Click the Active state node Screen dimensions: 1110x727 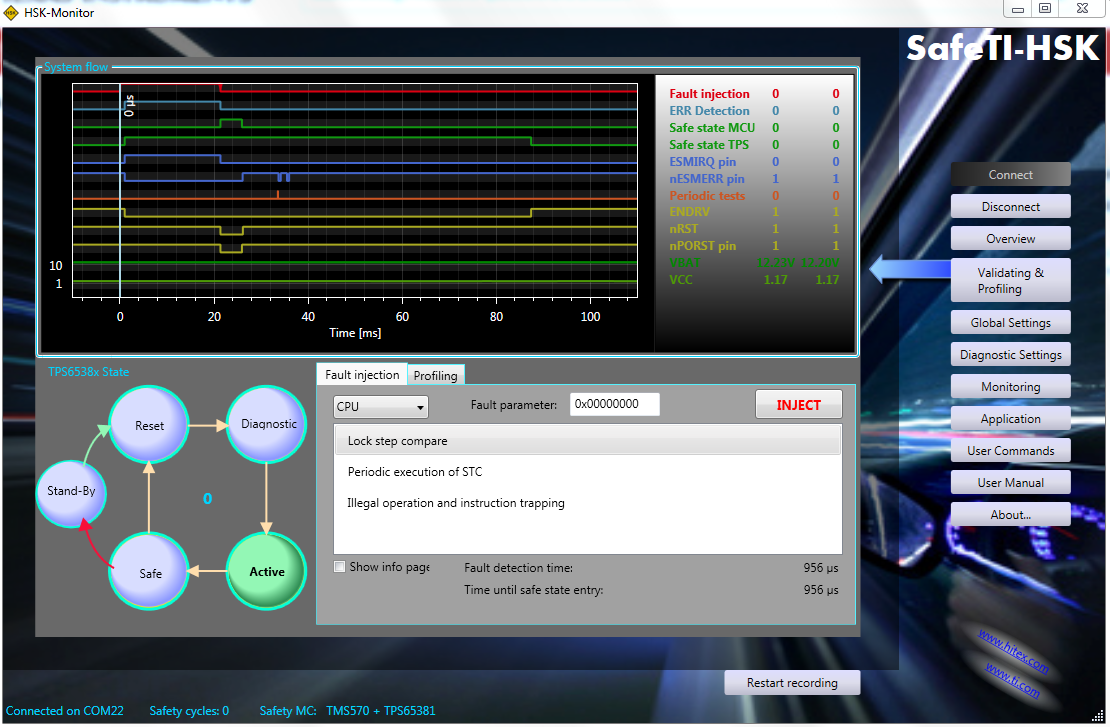(266, 571)
